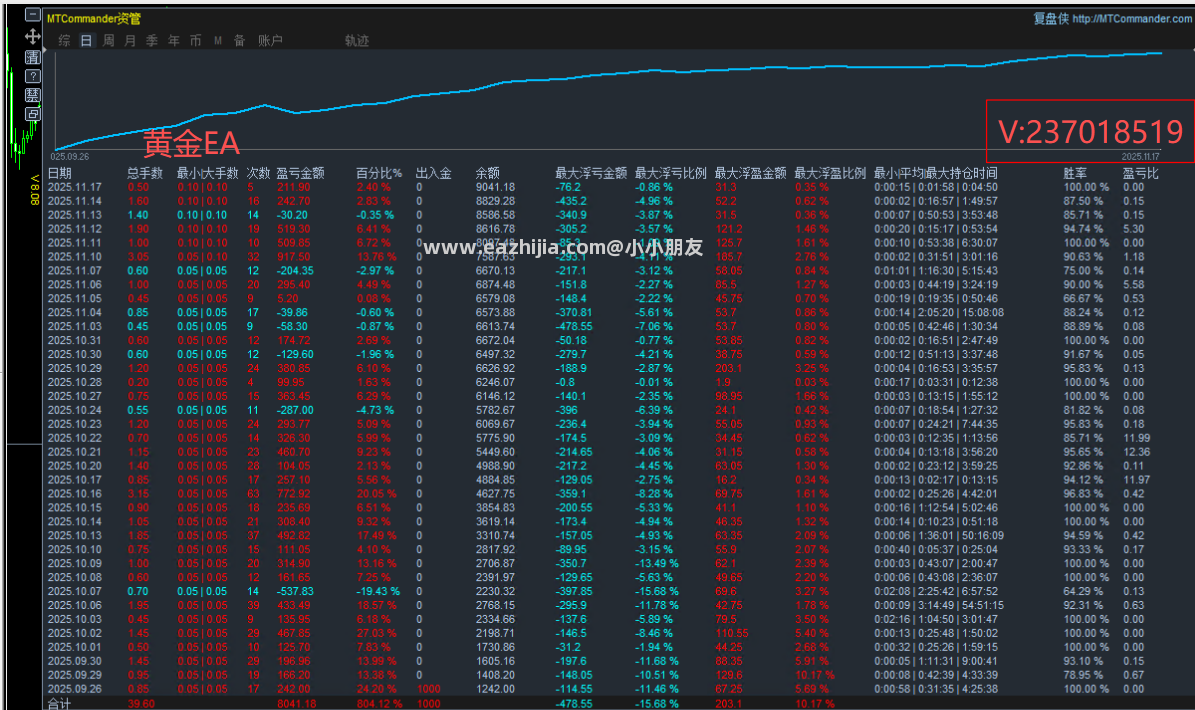Screen dimensions: 1195x710
Task: Select the 2025.09.26 date row
Action: (75, 689)
